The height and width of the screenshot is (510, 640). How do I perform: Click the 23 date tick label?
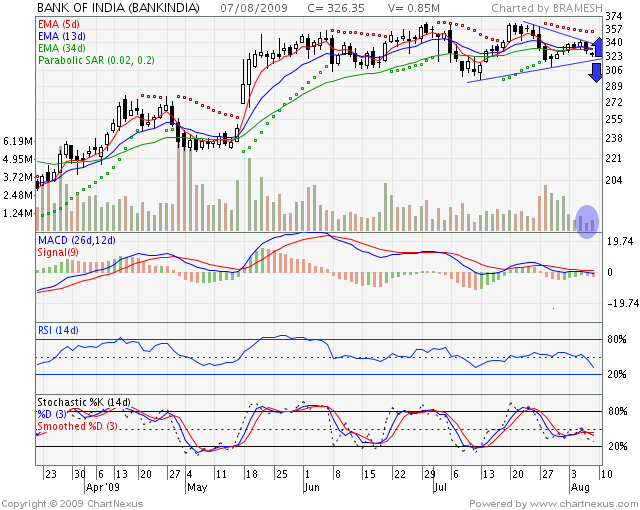(51, 474)
